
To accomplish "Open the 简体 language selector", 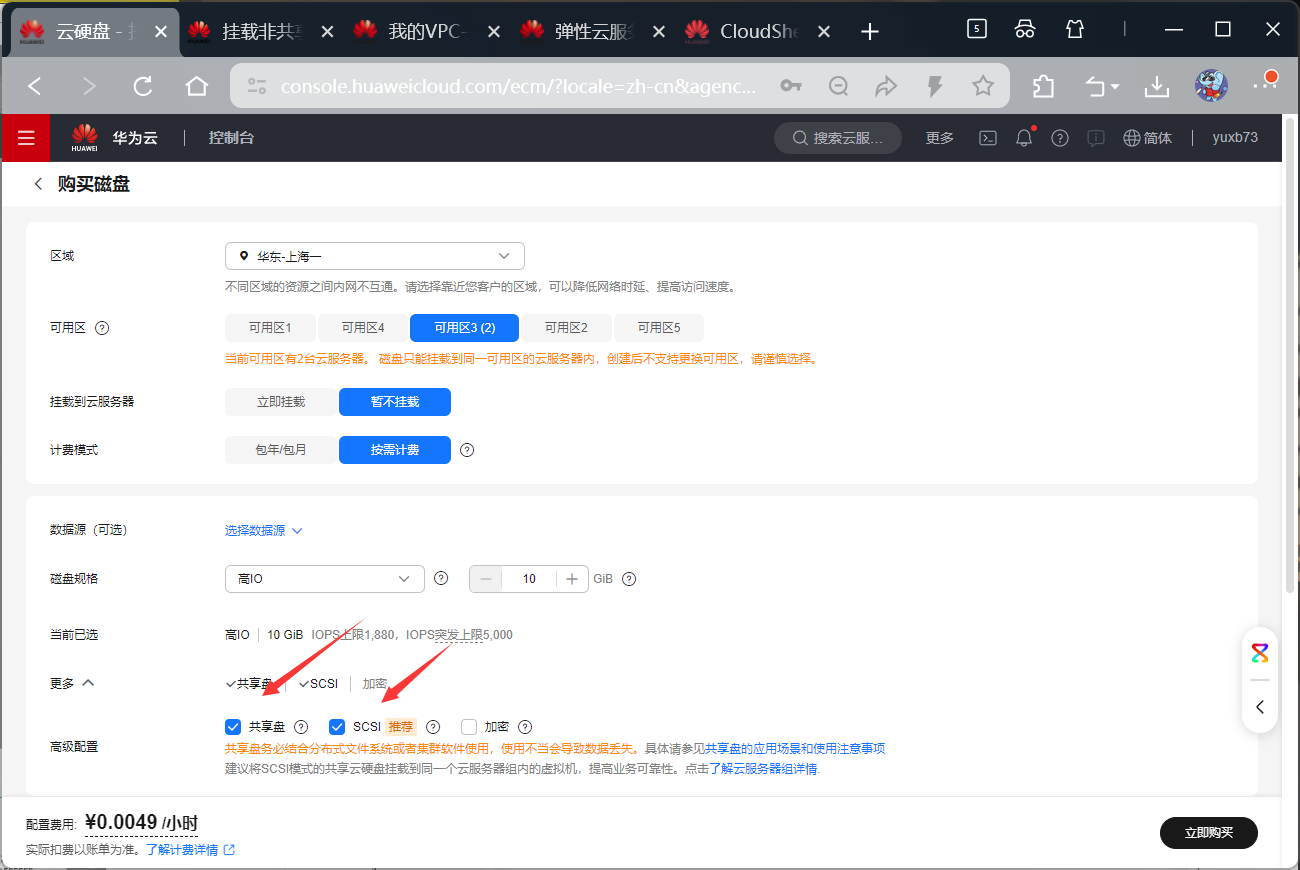I will click(1148, 138).
